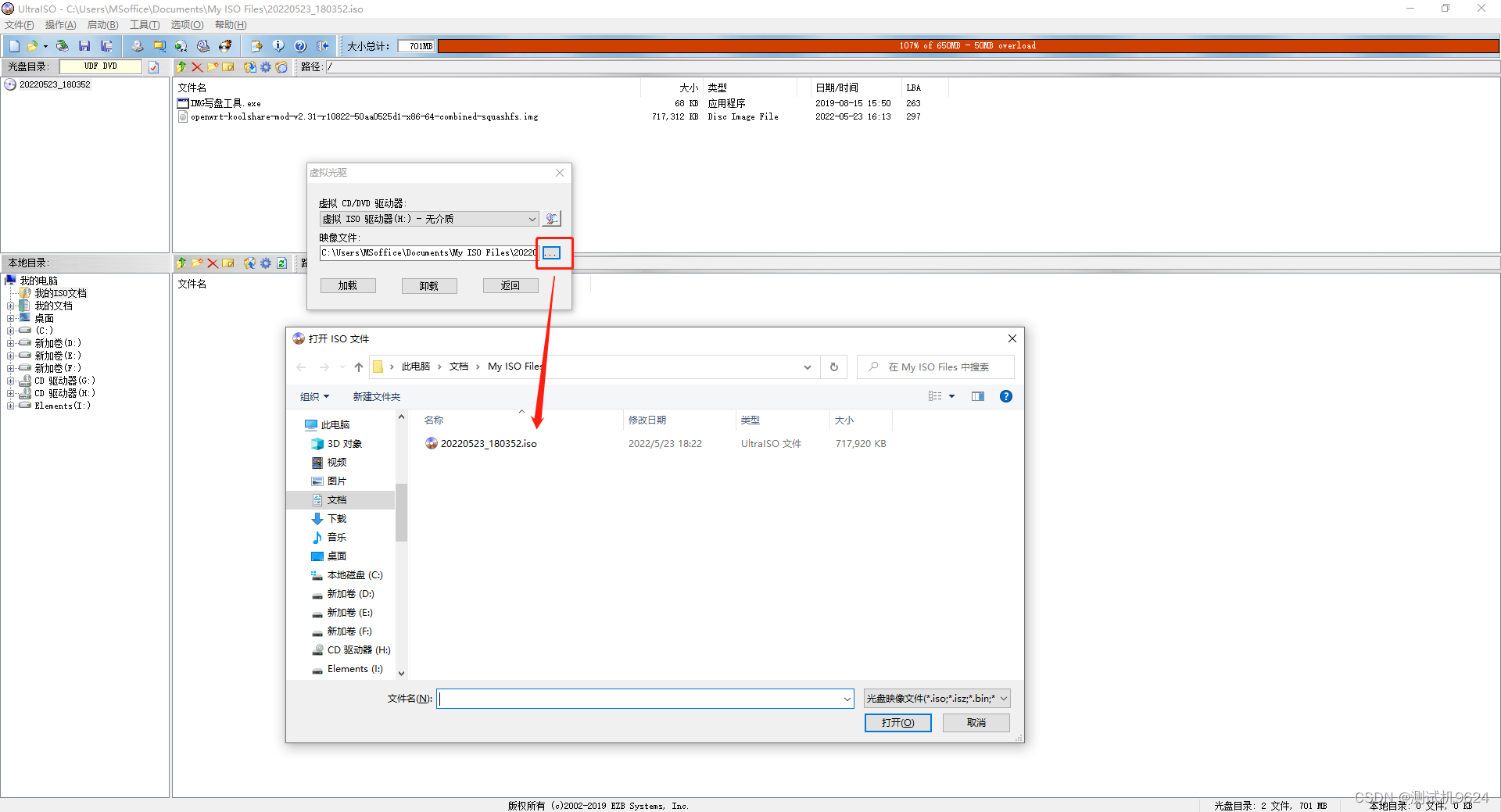Click the Make CD image icon
The height and width of the screenshot is (812, 1501).
pyautogui.click(x=138, y=46)
